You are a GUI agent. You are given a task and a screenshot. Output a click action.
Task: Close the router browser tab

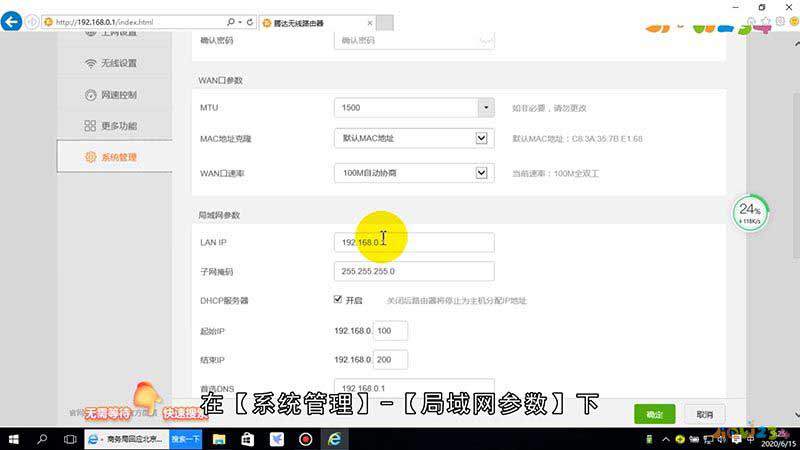(x=370, y=23)
